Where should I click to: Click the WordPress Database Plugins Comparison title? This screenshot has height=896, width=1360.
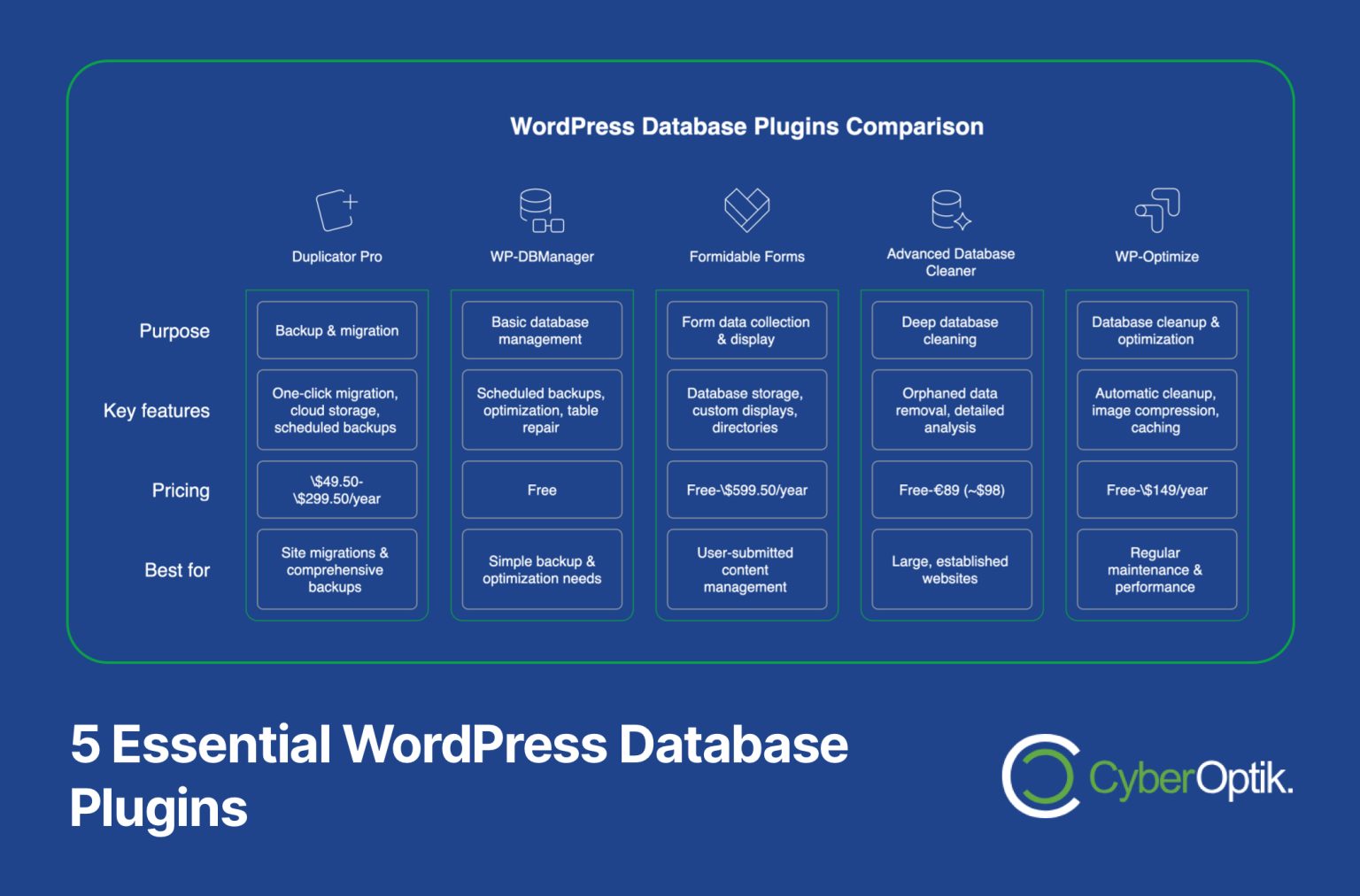(746, 127)
